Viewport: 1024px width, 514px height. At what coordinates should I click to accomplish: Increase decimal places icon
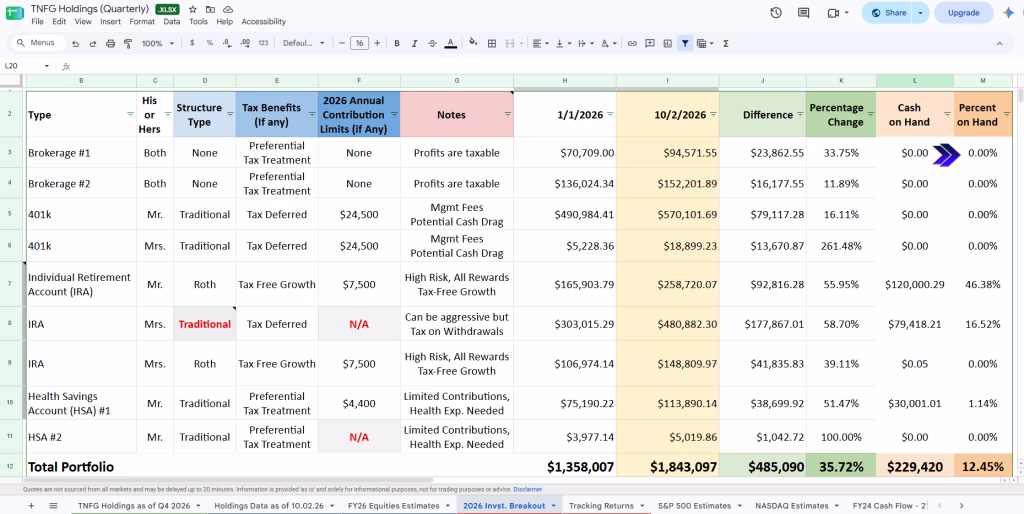[245, 43]
